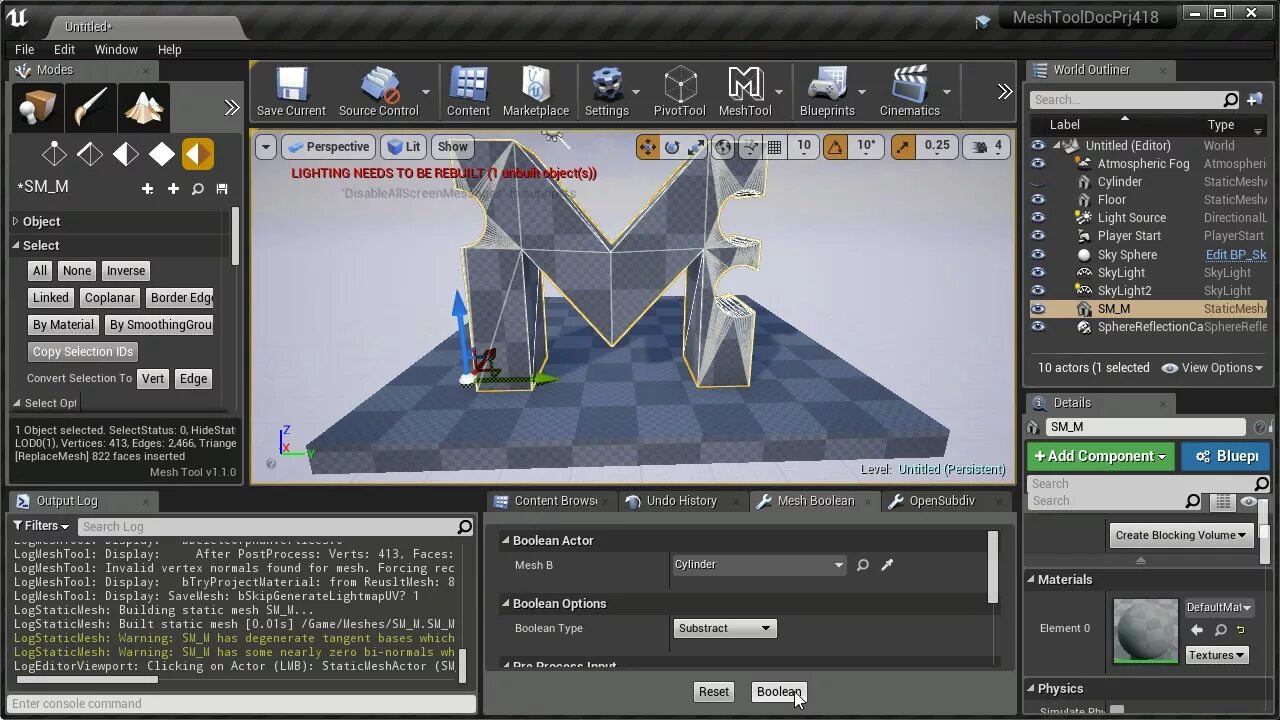Open Mesh B Cylinder dropdown
Image resolution: width=1280 pixels, height=720 pixels.
tap(759, 565)
